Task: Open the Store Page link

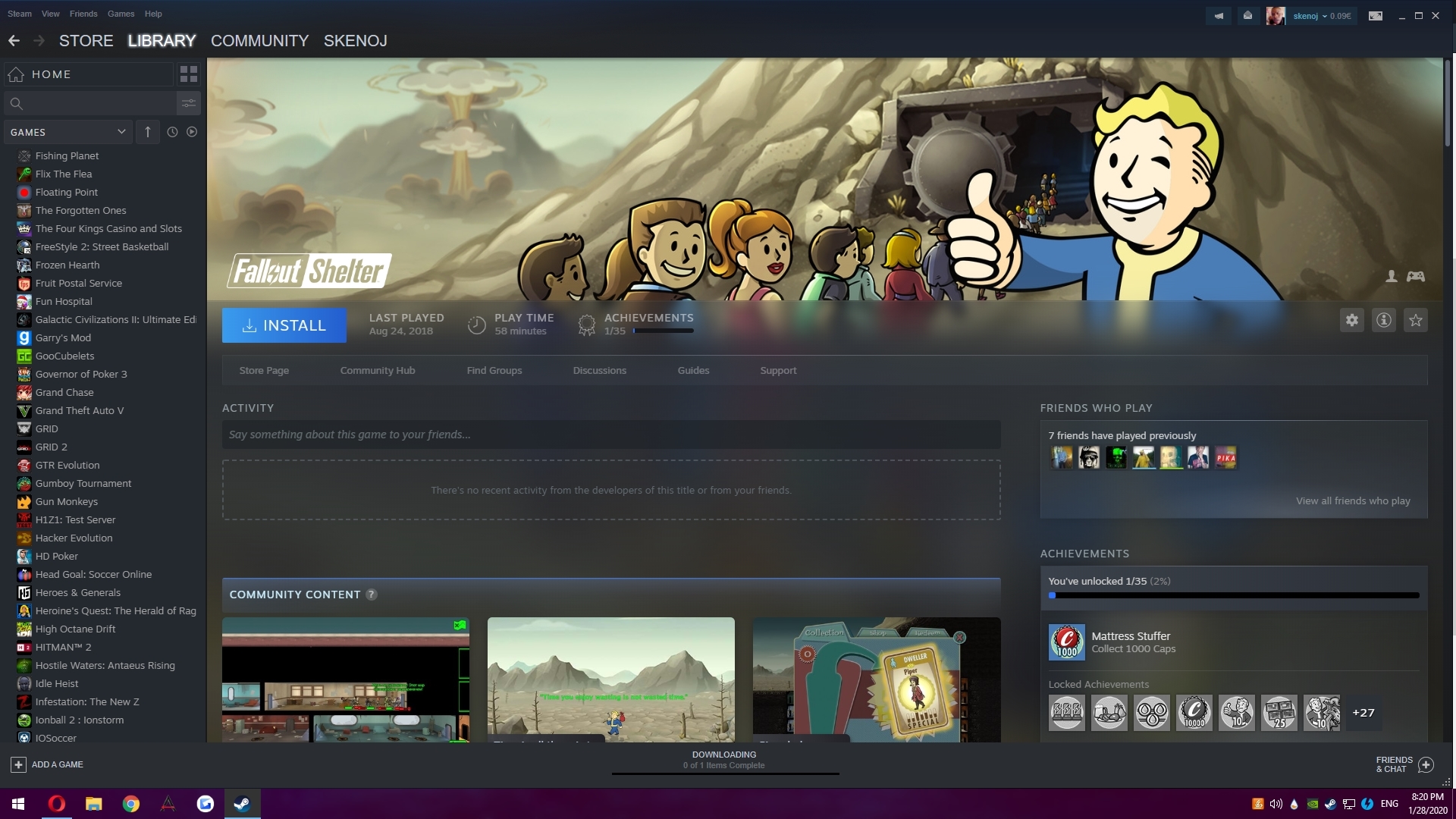Action: [264, 371]
